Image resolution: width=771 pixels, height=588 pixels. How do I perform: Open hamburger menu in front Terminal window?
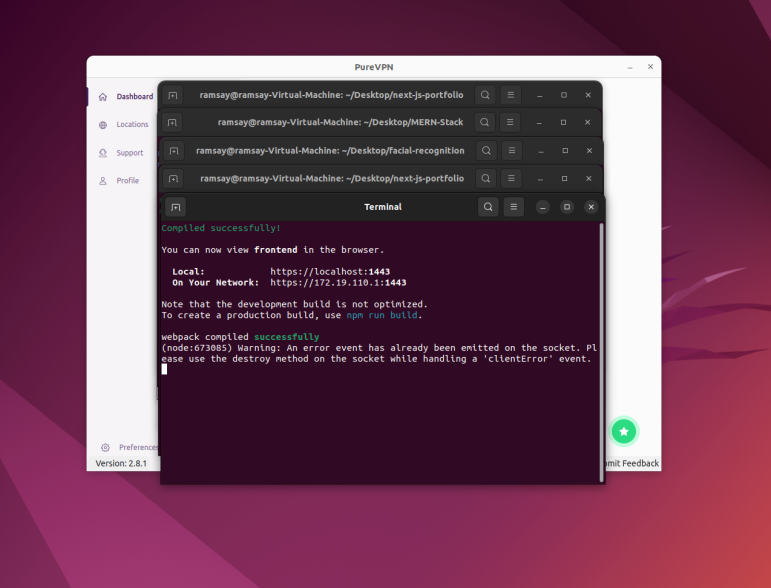tap(514, 207)
